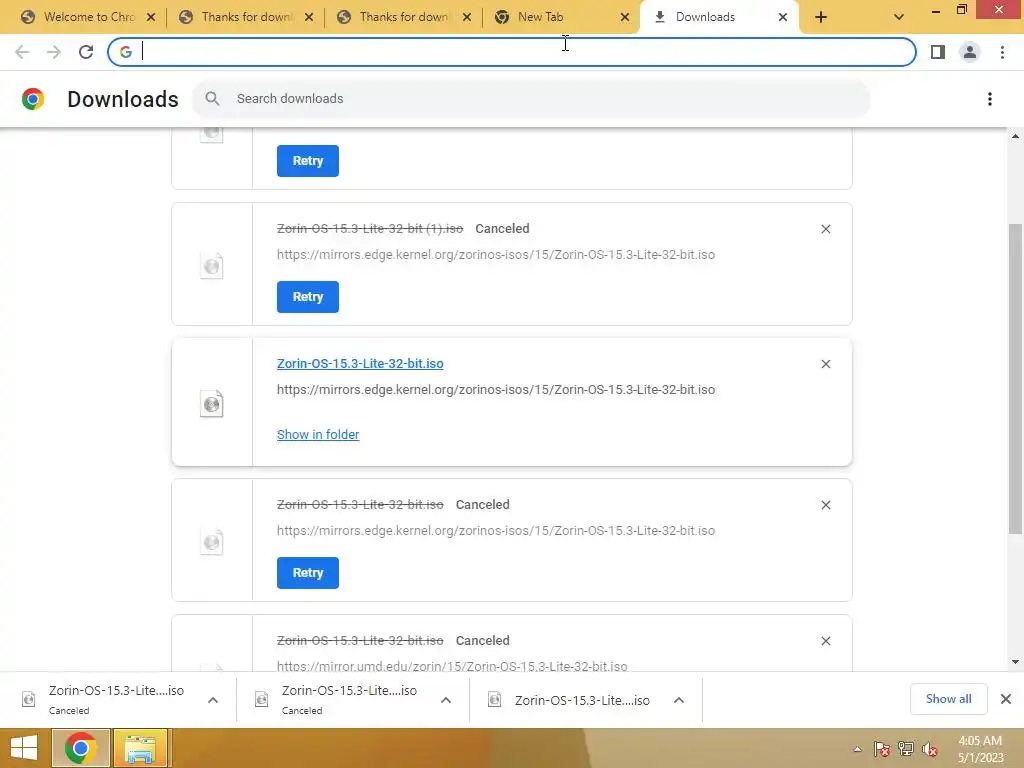The image size is (1024, 768).
Task: Click the forward navigation arrow
Action: (54, 52)
